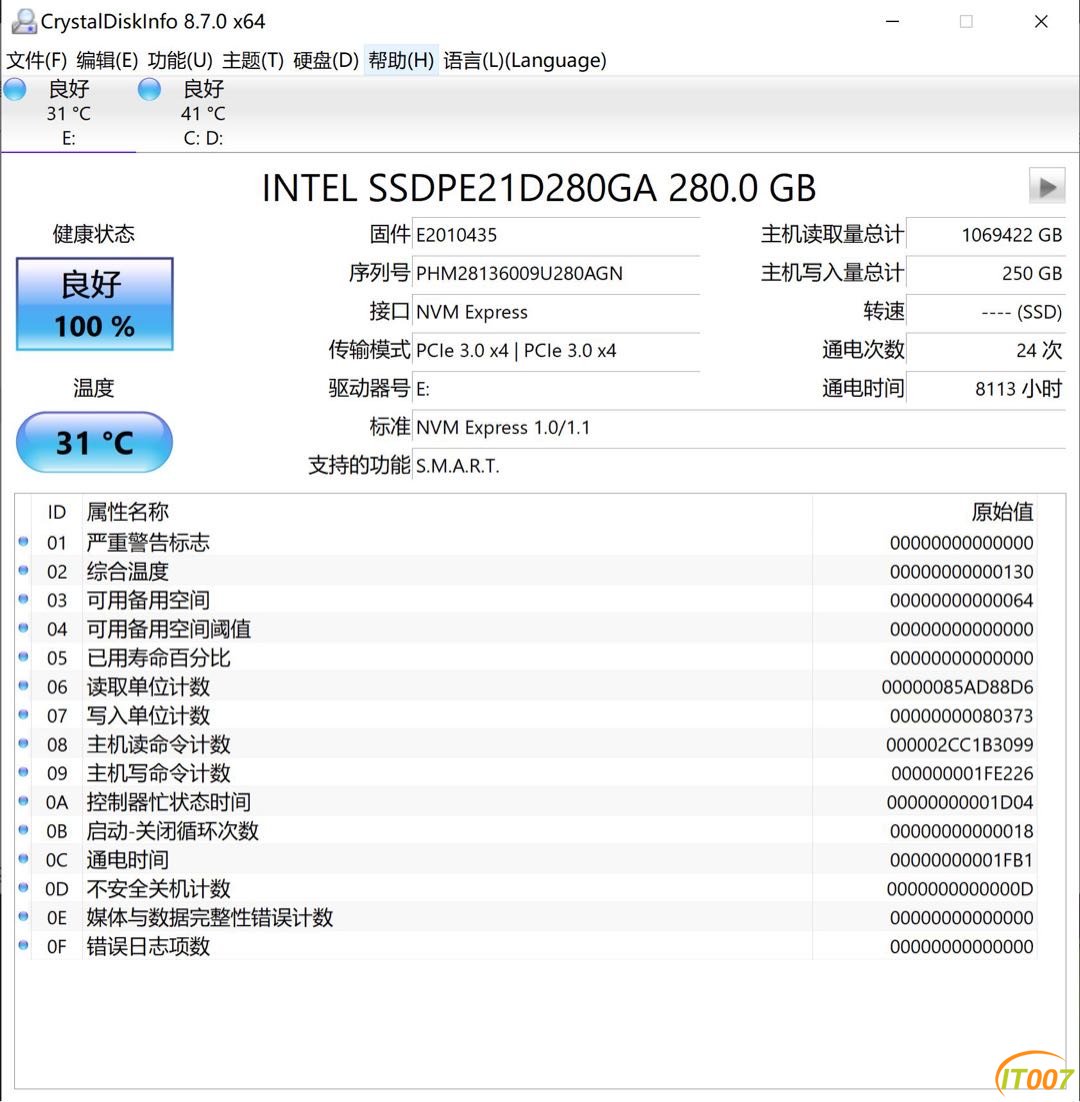Viewport: 1080px width, 1102px height.
Task: Click raw value 00000000001FB1
Action: [x=961, y=860]
